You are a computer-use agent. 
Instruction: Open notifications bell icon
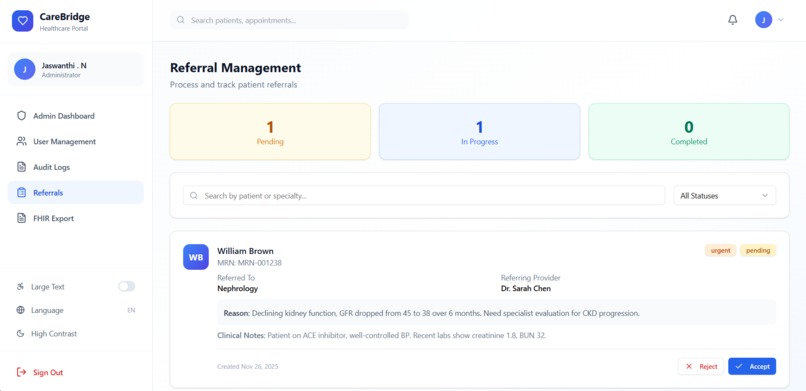732,20
